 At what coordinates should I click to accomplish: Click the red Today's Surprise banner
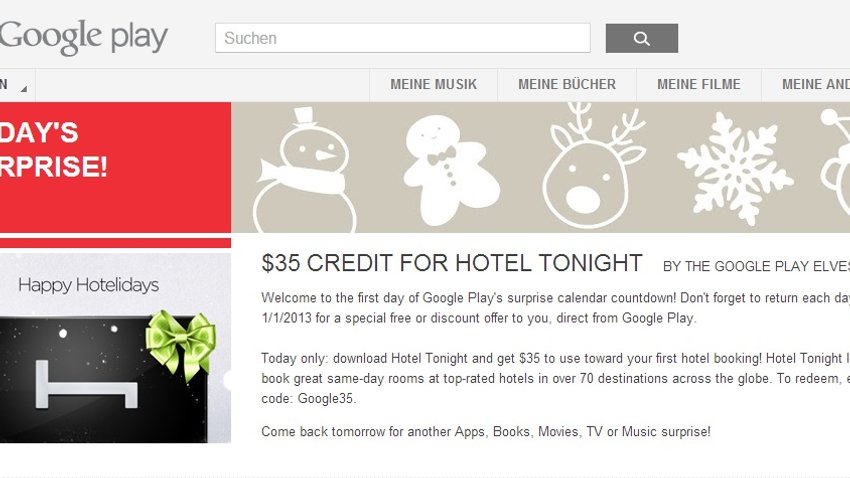(x=115, y=167)
